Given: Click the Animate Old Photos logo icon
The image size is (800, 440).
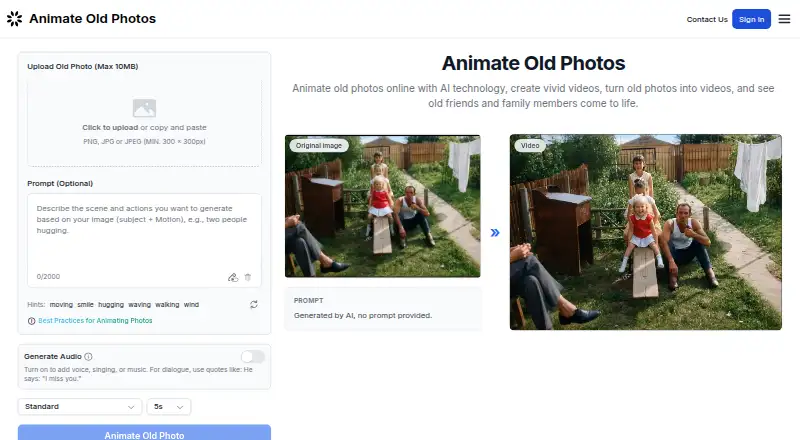Looking at the screenshot, I should click(14, 19).
